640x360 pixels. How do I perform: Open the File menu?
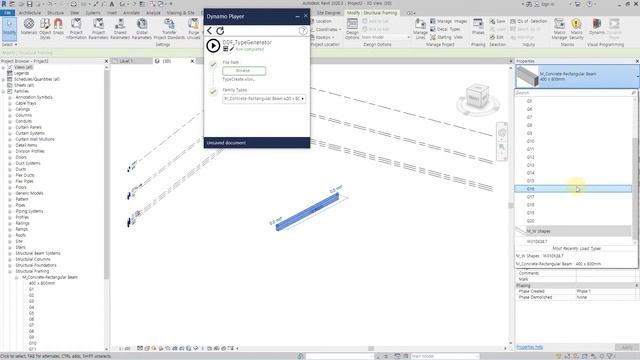(7, 13)
